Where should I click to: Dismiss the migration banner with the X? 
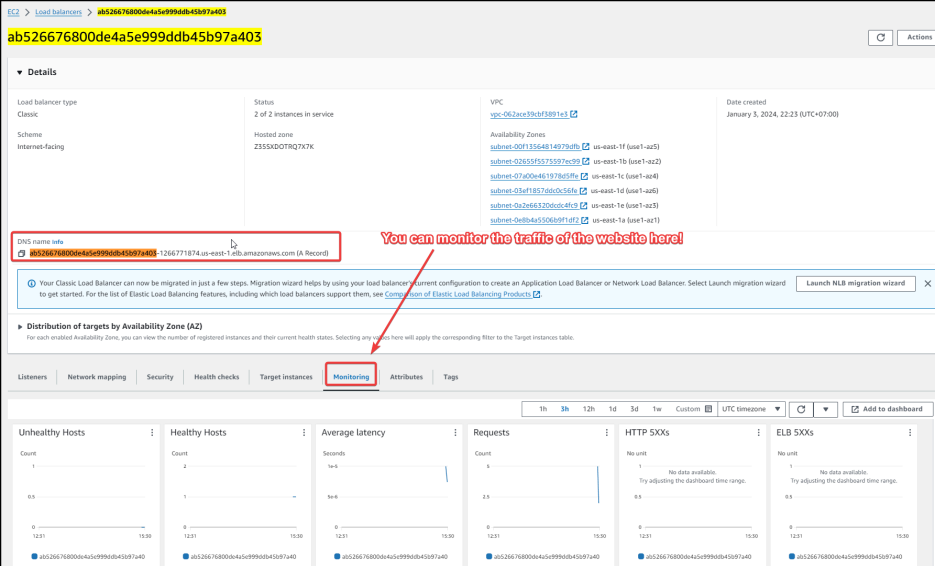pyautogui.click(x=927, y=284)
